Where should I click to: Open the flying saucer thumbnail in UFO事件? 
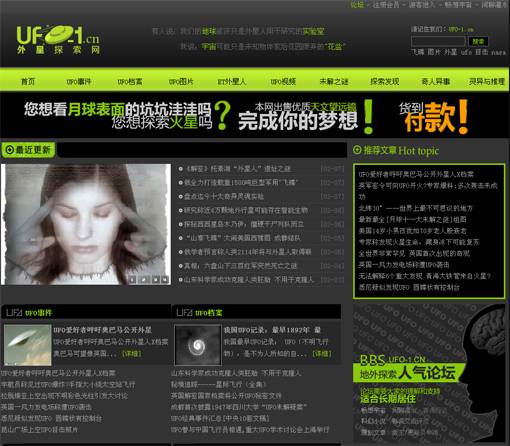[28, 345]
